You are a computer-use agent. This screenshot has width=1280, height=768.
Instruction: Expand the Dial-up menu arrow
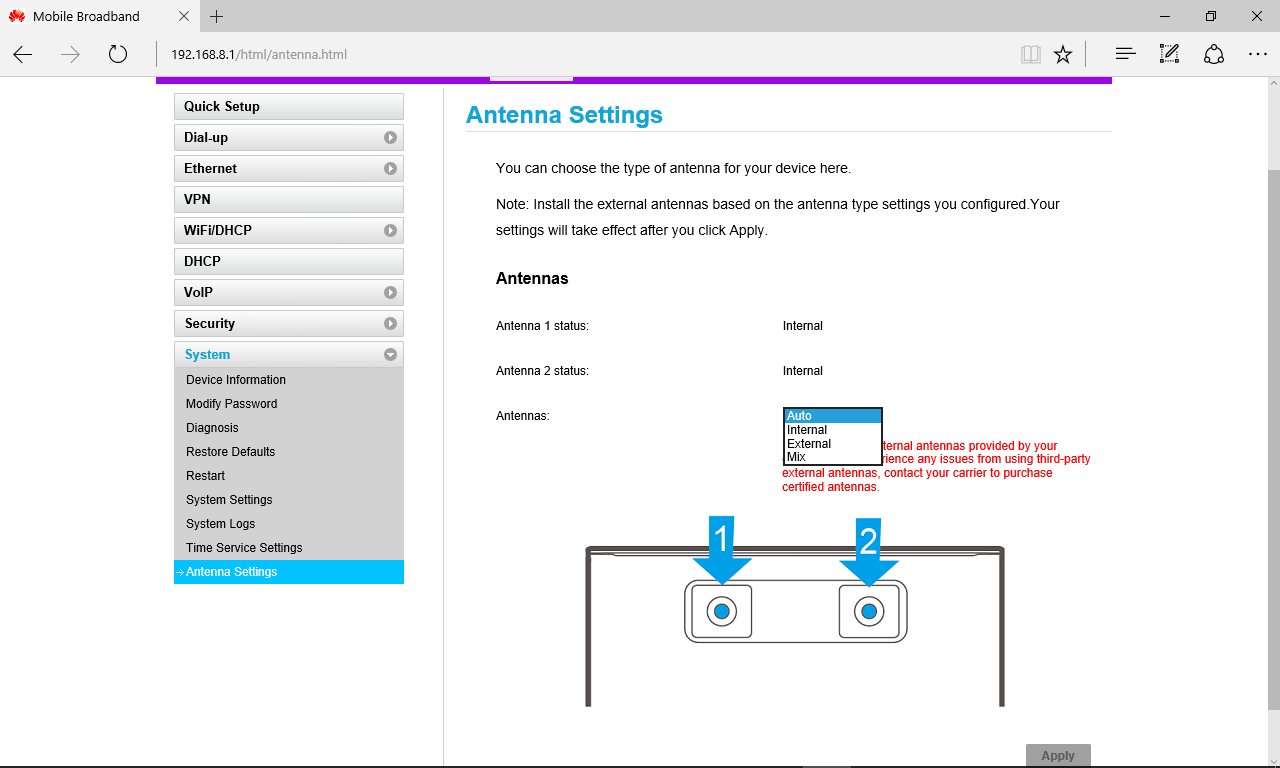(390, 138)
